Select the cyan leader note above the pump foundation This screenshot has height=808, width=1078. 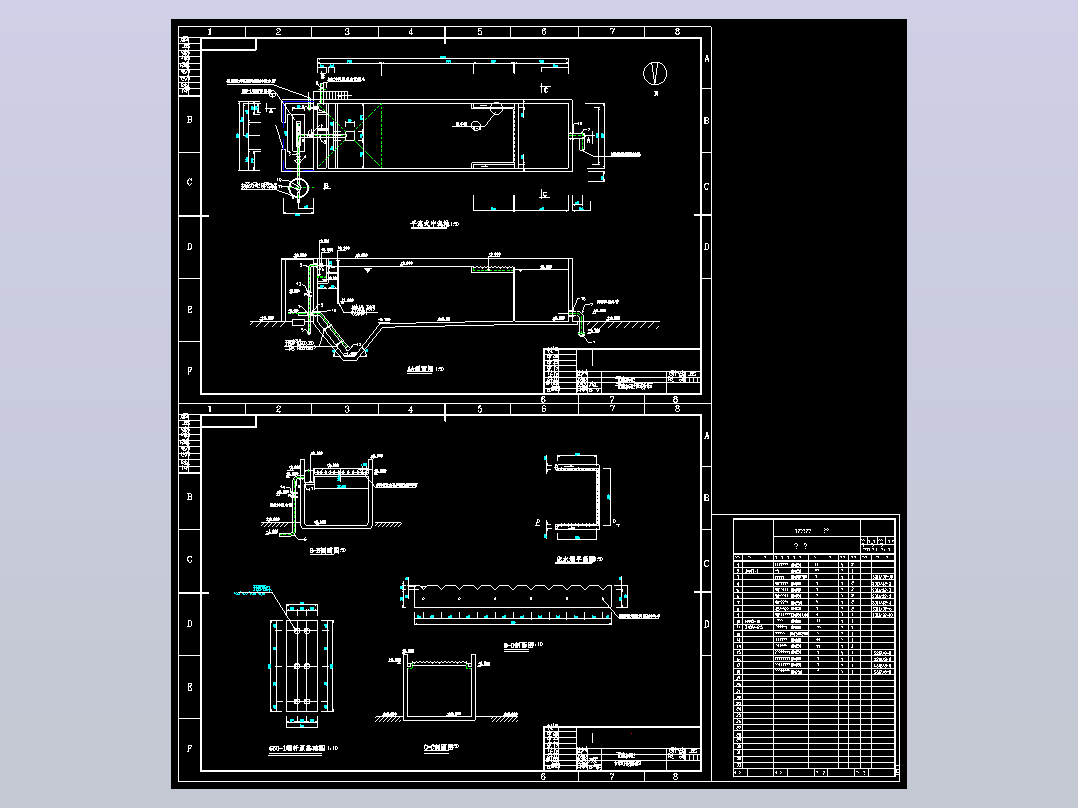(252, 590)
